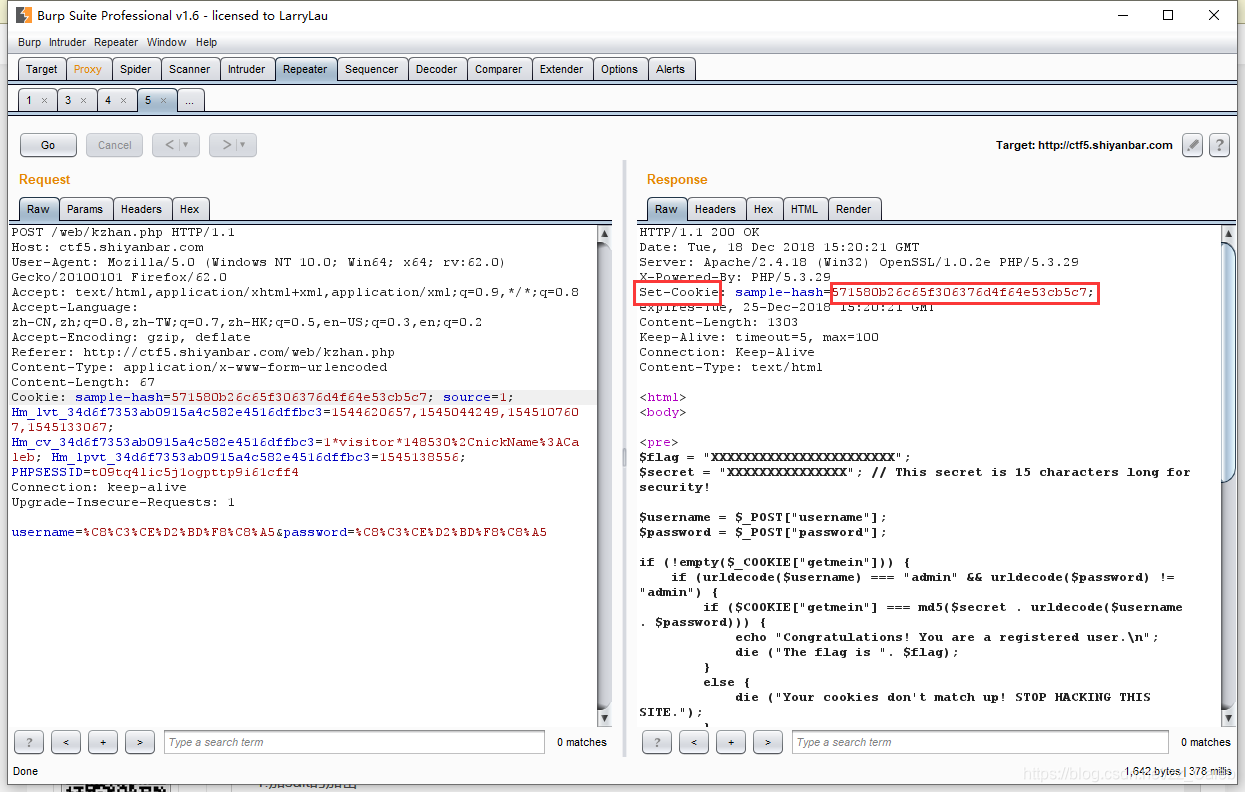Switch to the Spider tab

(x=136, y=69)
